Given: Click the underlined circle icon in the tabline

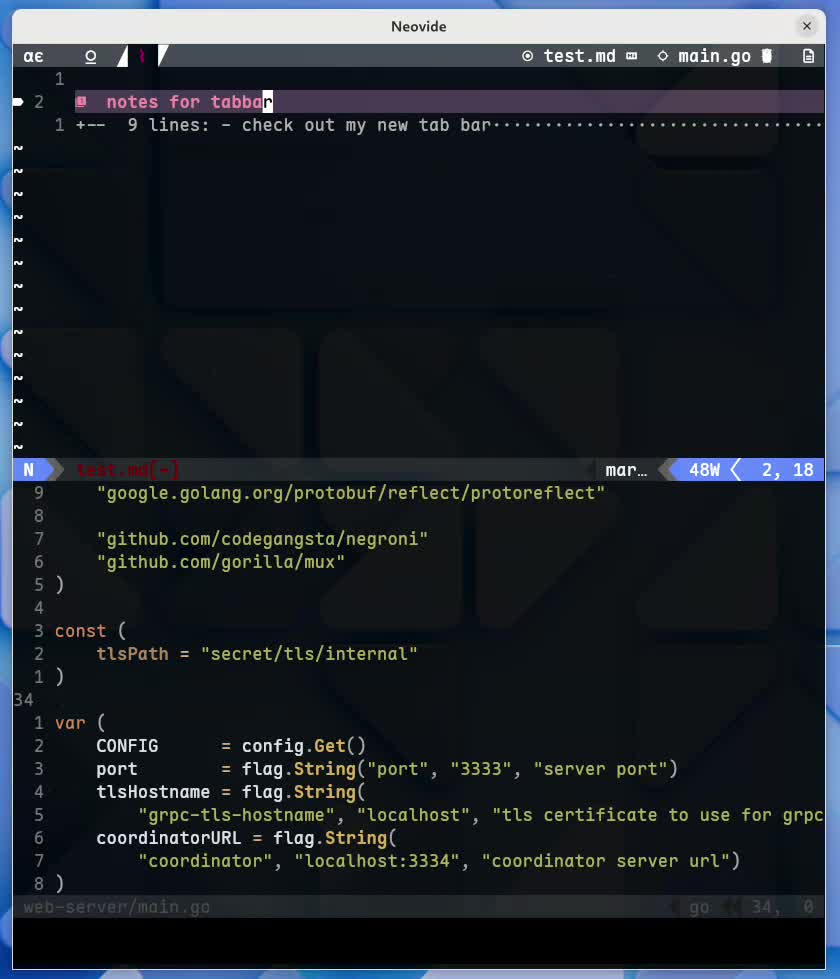Looking at the screenshot, I should click(91, 57).
